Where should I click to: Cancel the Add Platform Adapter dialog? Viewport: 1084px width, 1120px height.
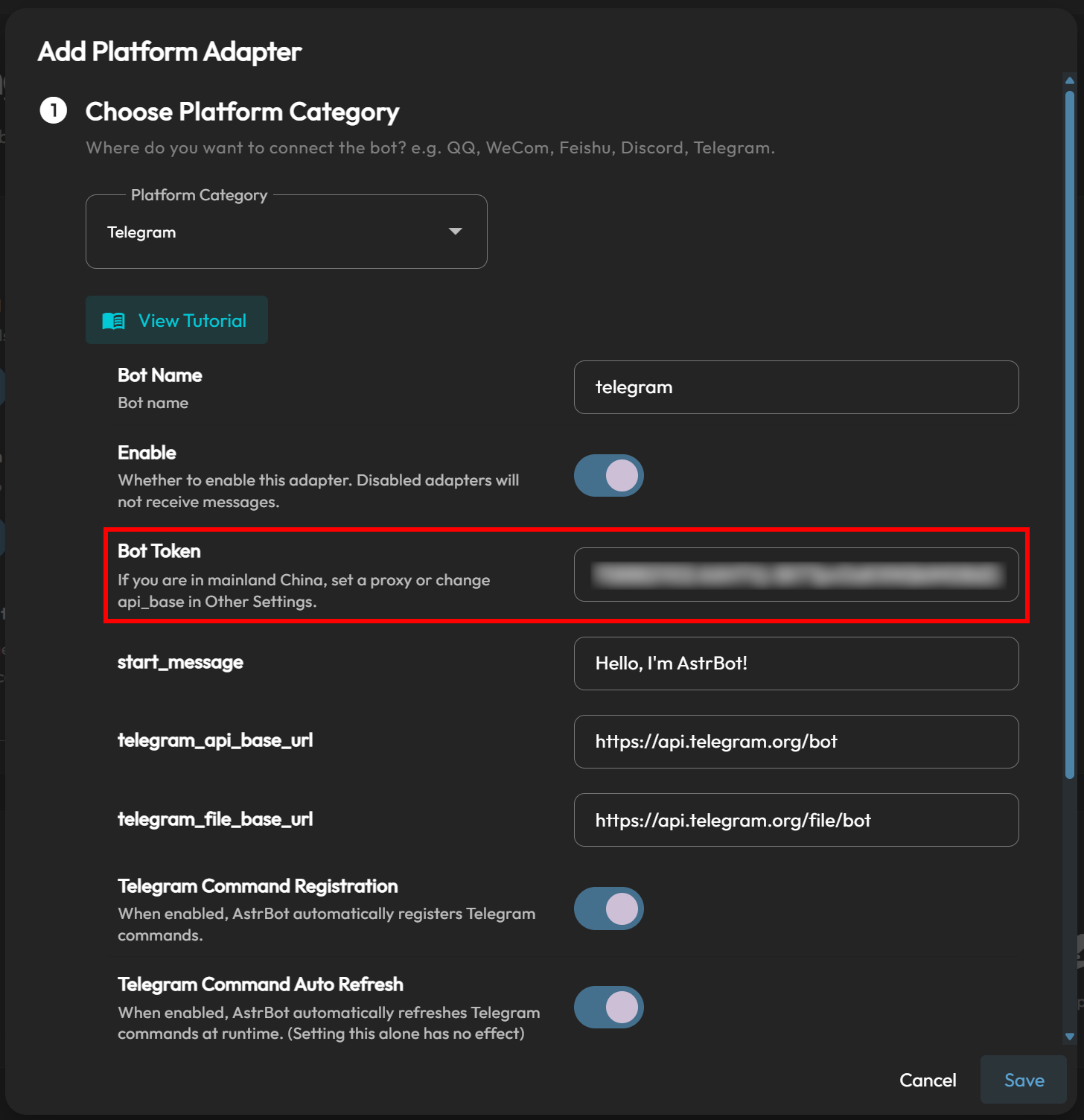[x=928, y=1080]
